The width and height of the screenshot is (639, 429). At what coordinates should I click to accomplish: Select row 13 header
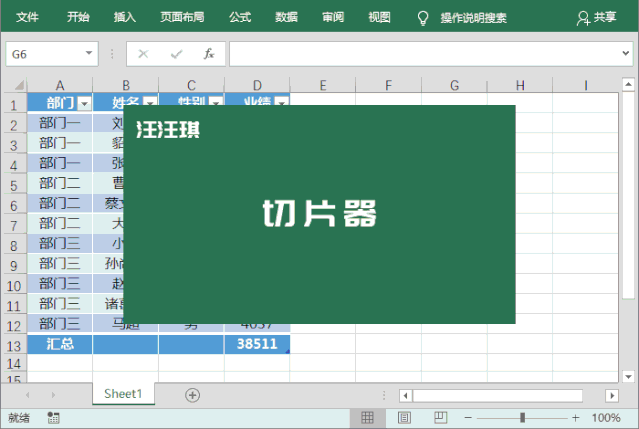click(14, 345)
